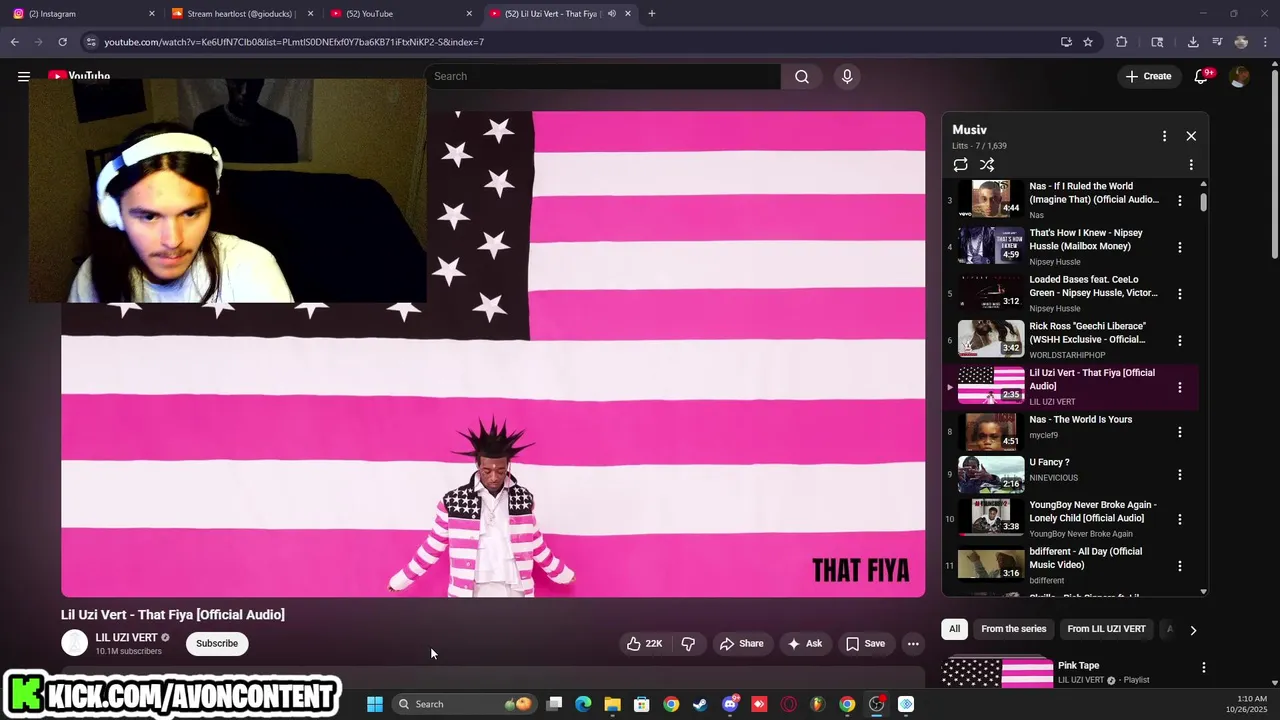Open the Windows Start menu
1280x720 pixels.
(375, 704)
